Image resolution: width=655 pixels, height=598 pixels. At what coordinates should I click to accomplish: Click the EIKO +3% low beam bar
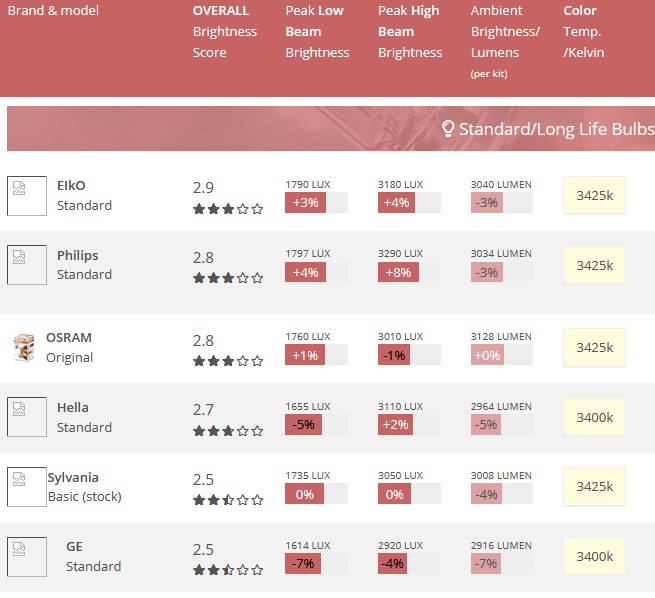(305, 203)
